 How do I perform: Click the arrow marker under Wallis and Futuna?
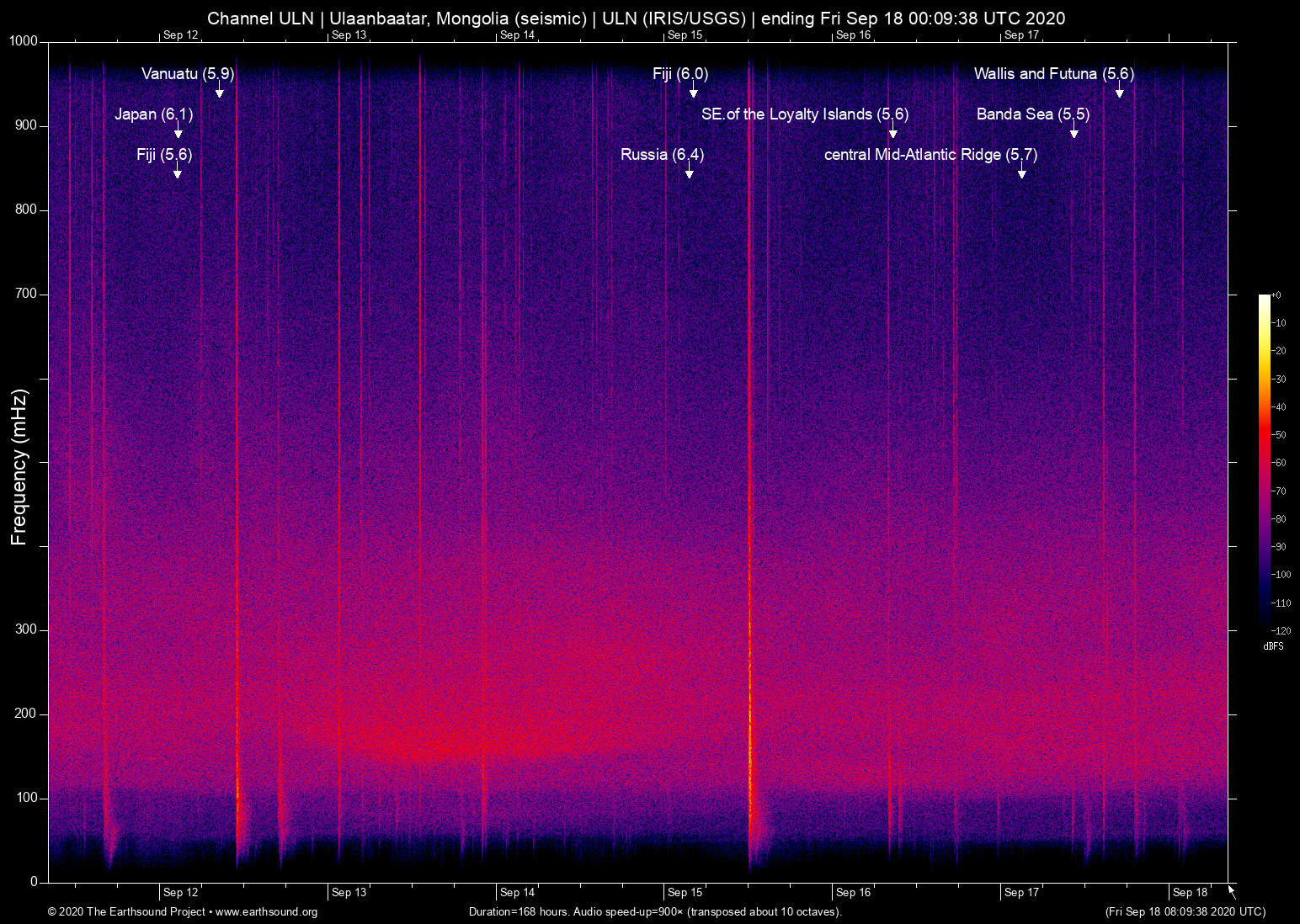[x=1120, y=90]
